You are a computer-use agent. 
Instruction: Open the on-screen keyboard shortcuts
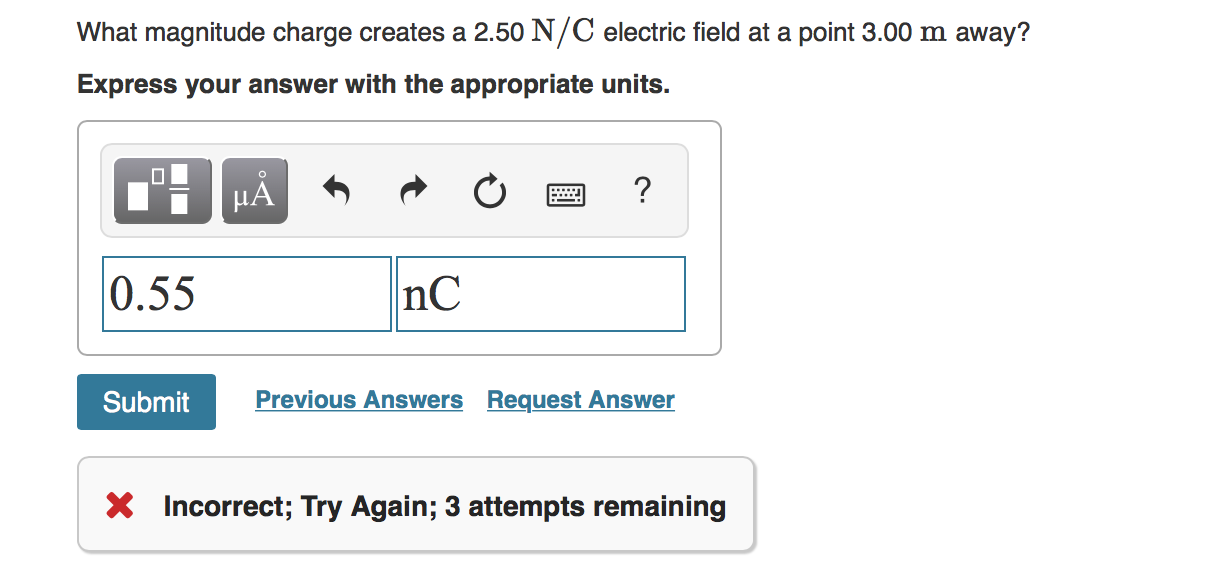point(564,193)
